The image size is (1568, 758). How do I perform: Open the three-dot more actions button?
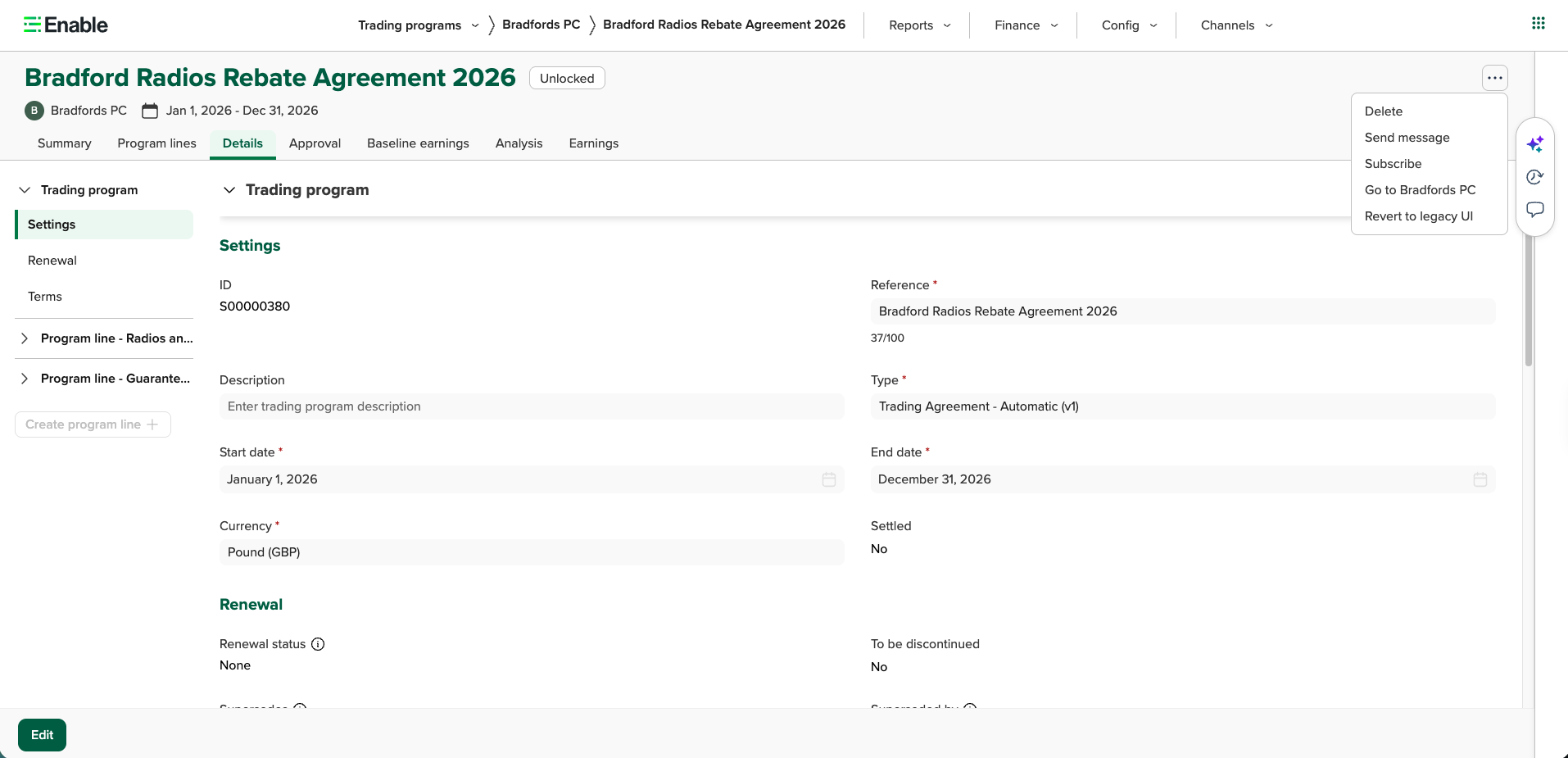click(x=1495, y=78)
